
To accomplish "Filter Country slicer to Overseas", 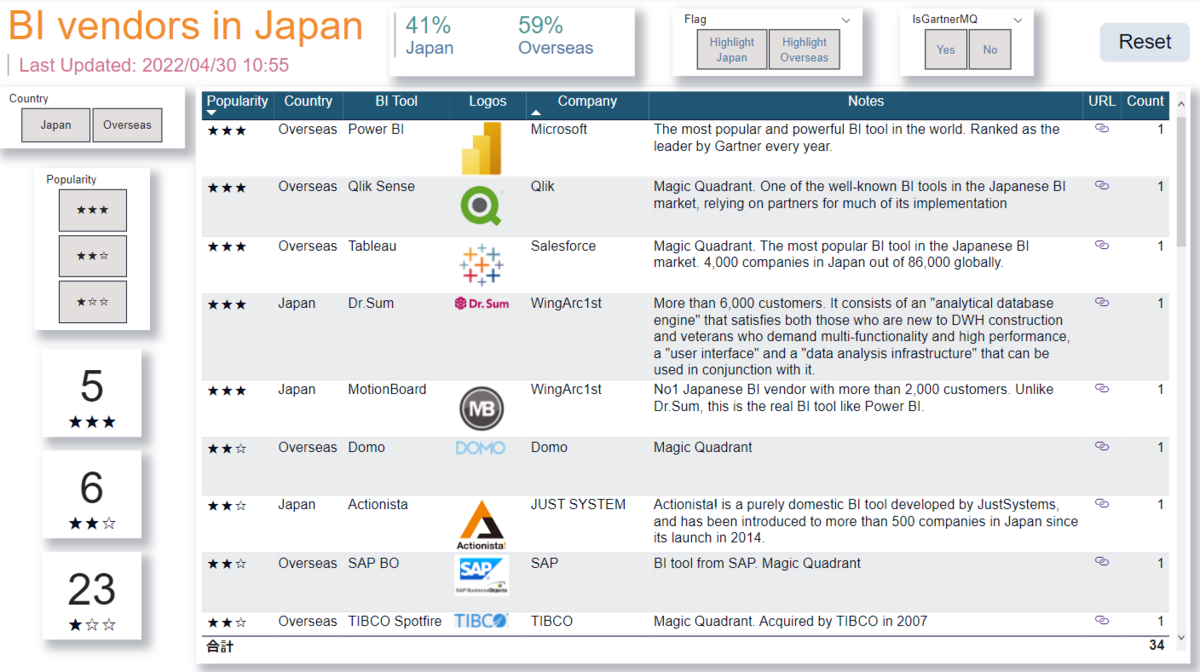I will click(x=127, y=125).
